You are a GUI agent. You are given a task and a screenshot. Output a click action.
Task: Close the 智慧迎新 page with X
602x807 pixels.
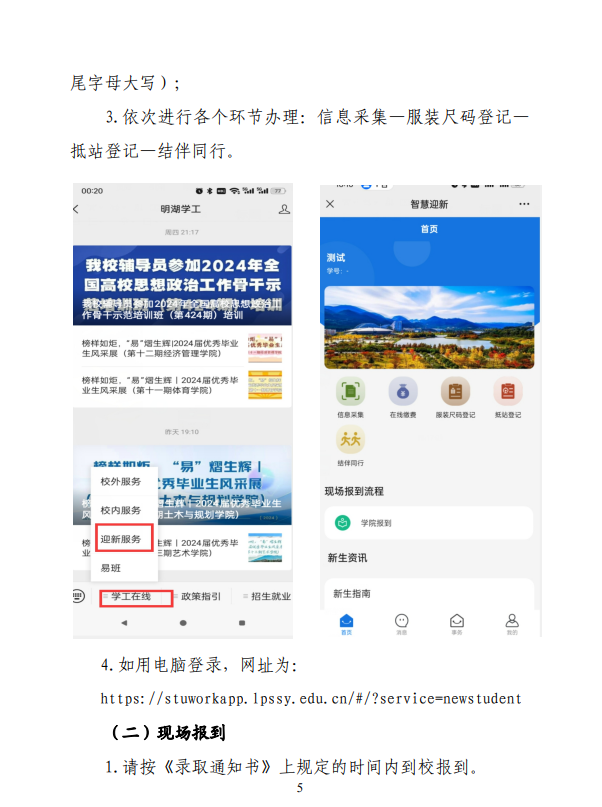click(330, 204)
